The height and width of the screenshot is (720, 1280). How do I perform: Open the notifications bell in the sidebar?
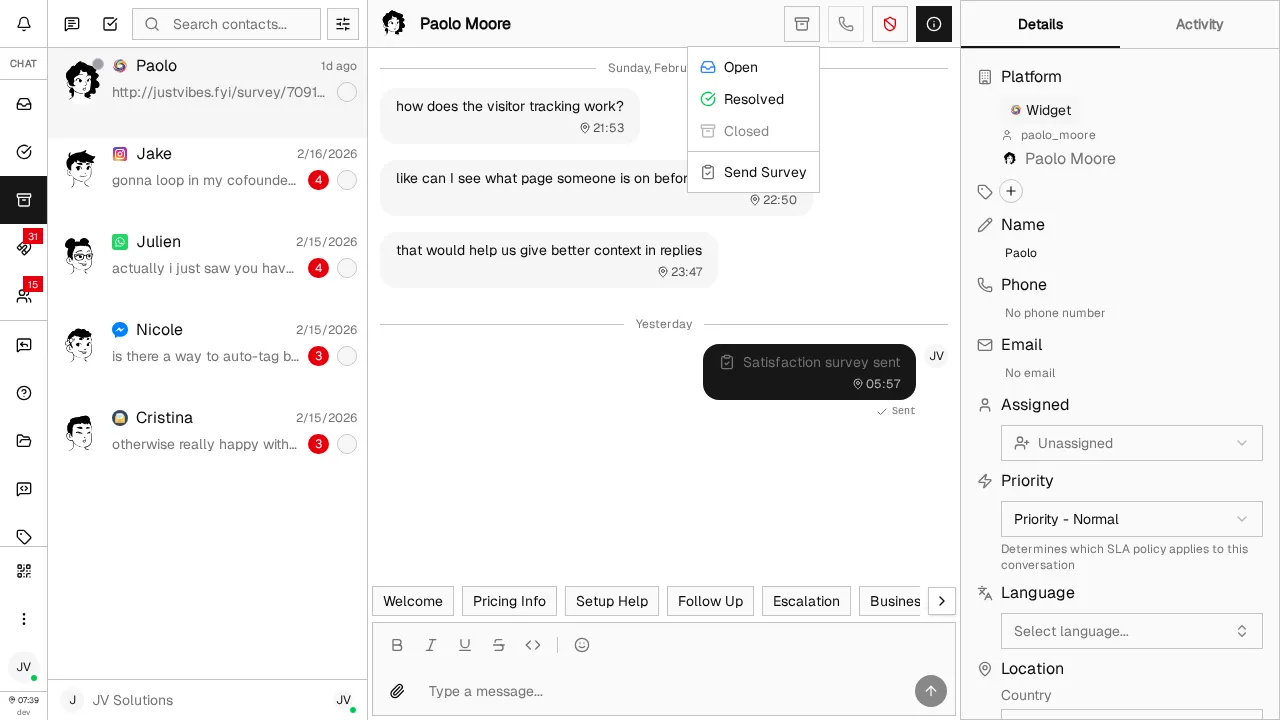click(x=23, y=23)
